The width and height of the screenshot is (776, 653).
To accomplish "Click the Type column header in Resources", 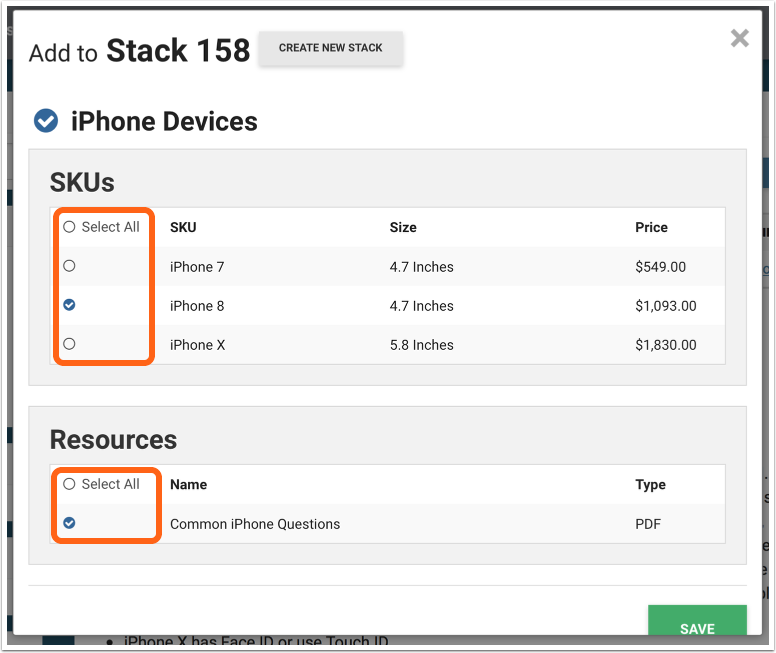I will pos(650,485).
